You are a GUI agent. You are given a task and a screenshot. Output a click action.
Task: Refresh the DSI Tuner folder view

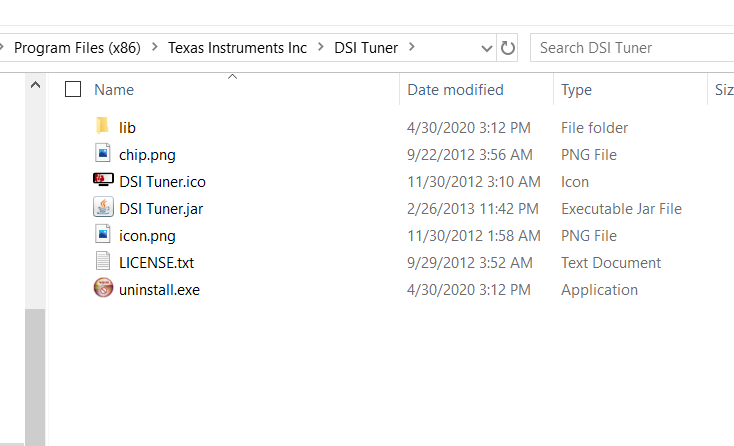(507, 48)
